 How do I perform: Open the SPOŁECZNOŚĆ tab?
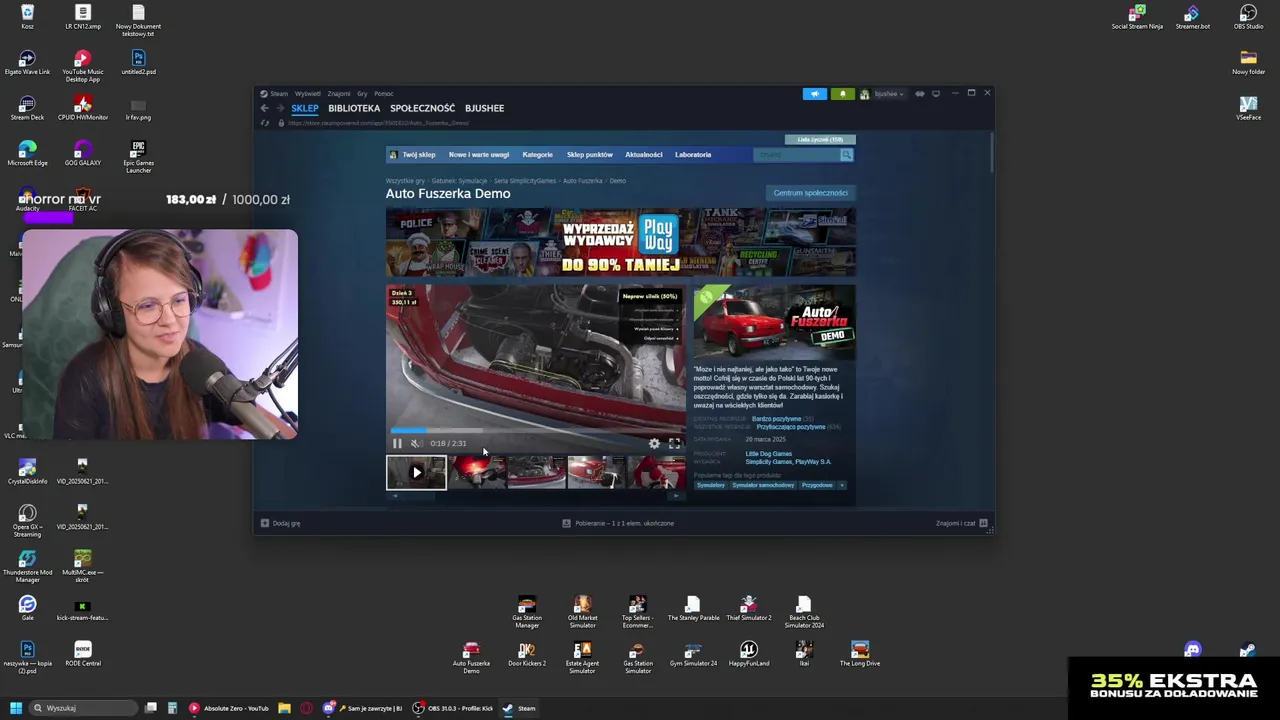pos(422,108)
